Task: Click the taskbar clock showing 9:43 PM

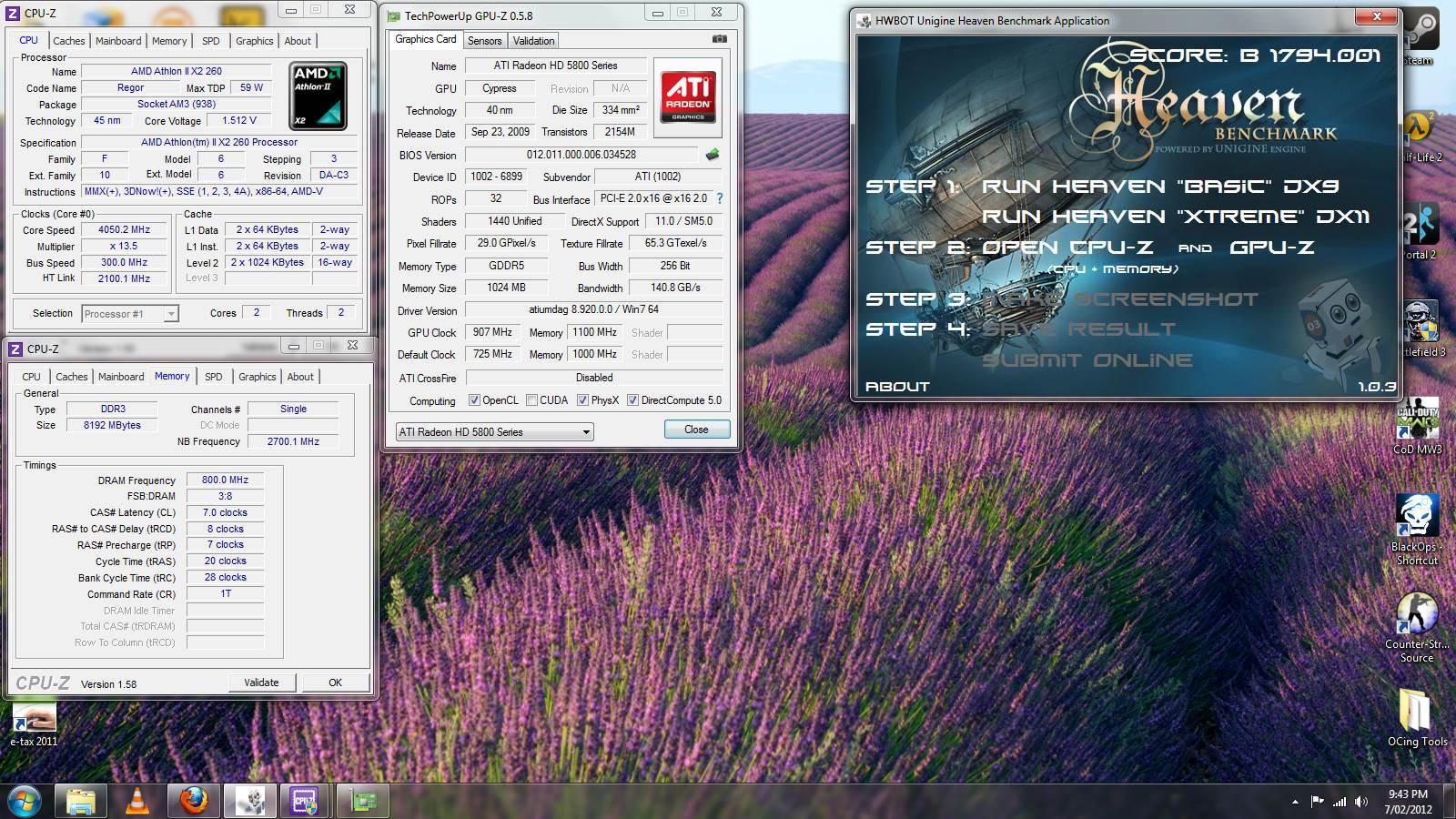Action: [1408, 802]
